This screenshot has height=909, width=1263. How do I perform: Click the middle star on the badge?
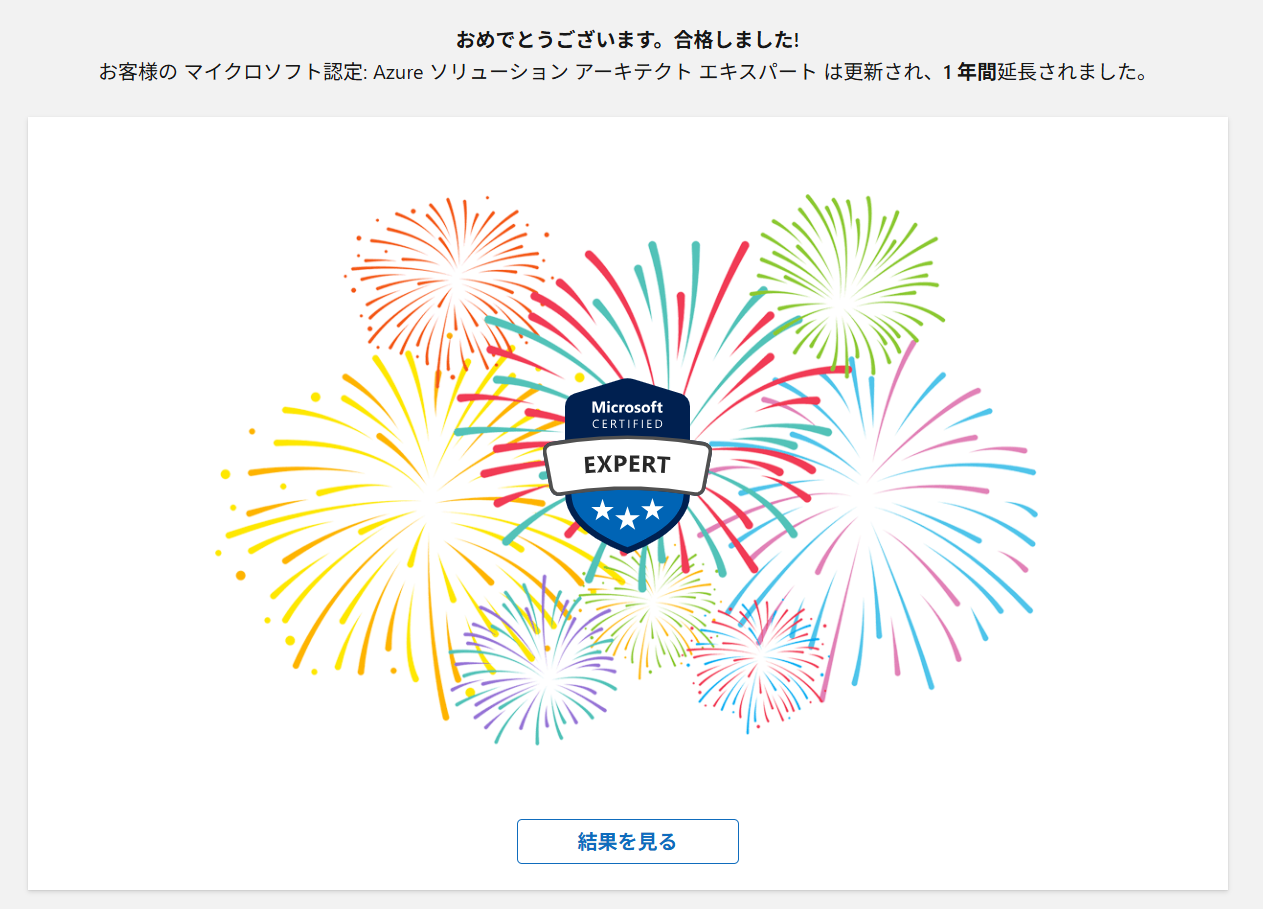627,518
